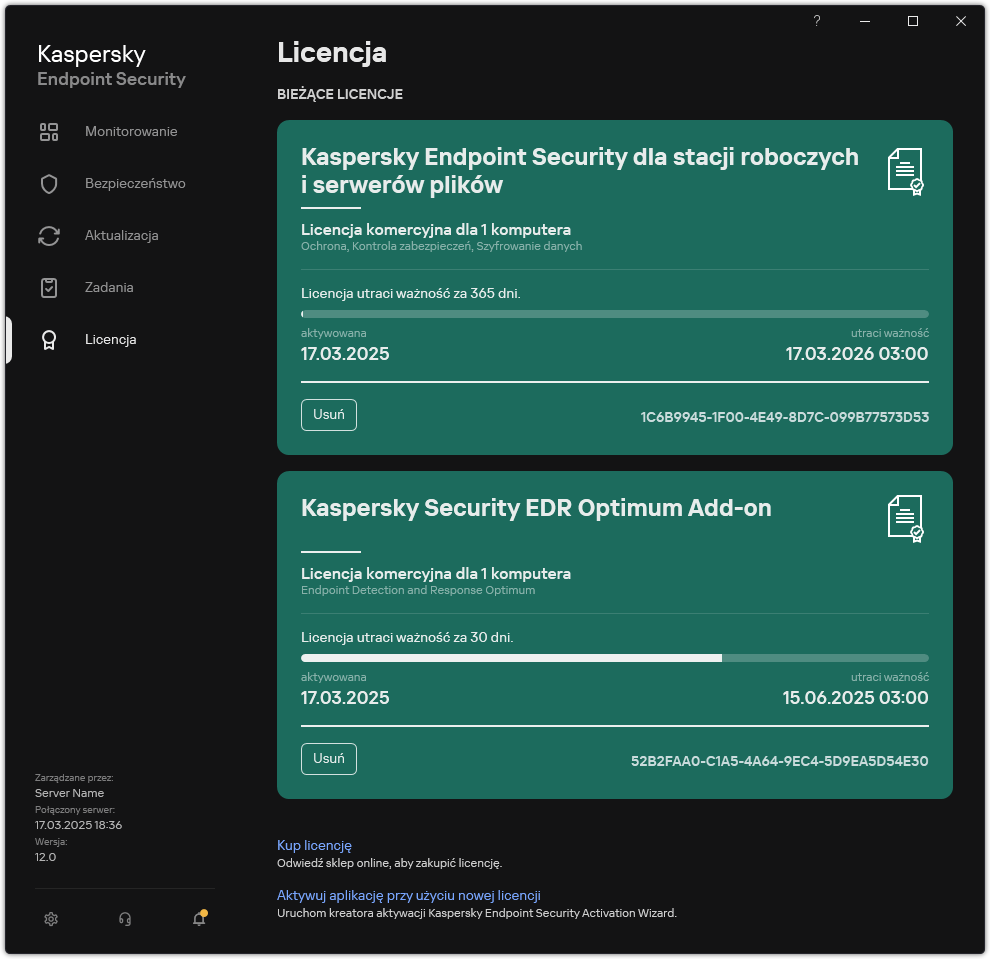Open the Kup licencję link
The height and width of the screenshot is (959, 990).
(314, 845)
